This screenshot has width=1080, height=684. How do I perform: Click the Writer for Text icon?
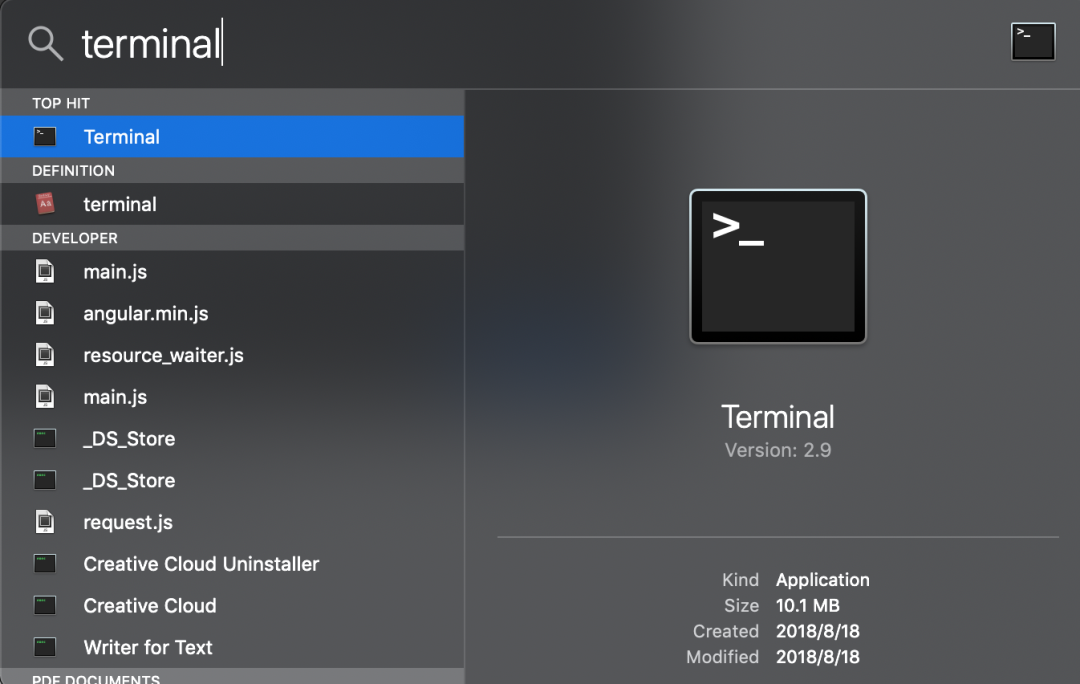(x=45, y=647)
